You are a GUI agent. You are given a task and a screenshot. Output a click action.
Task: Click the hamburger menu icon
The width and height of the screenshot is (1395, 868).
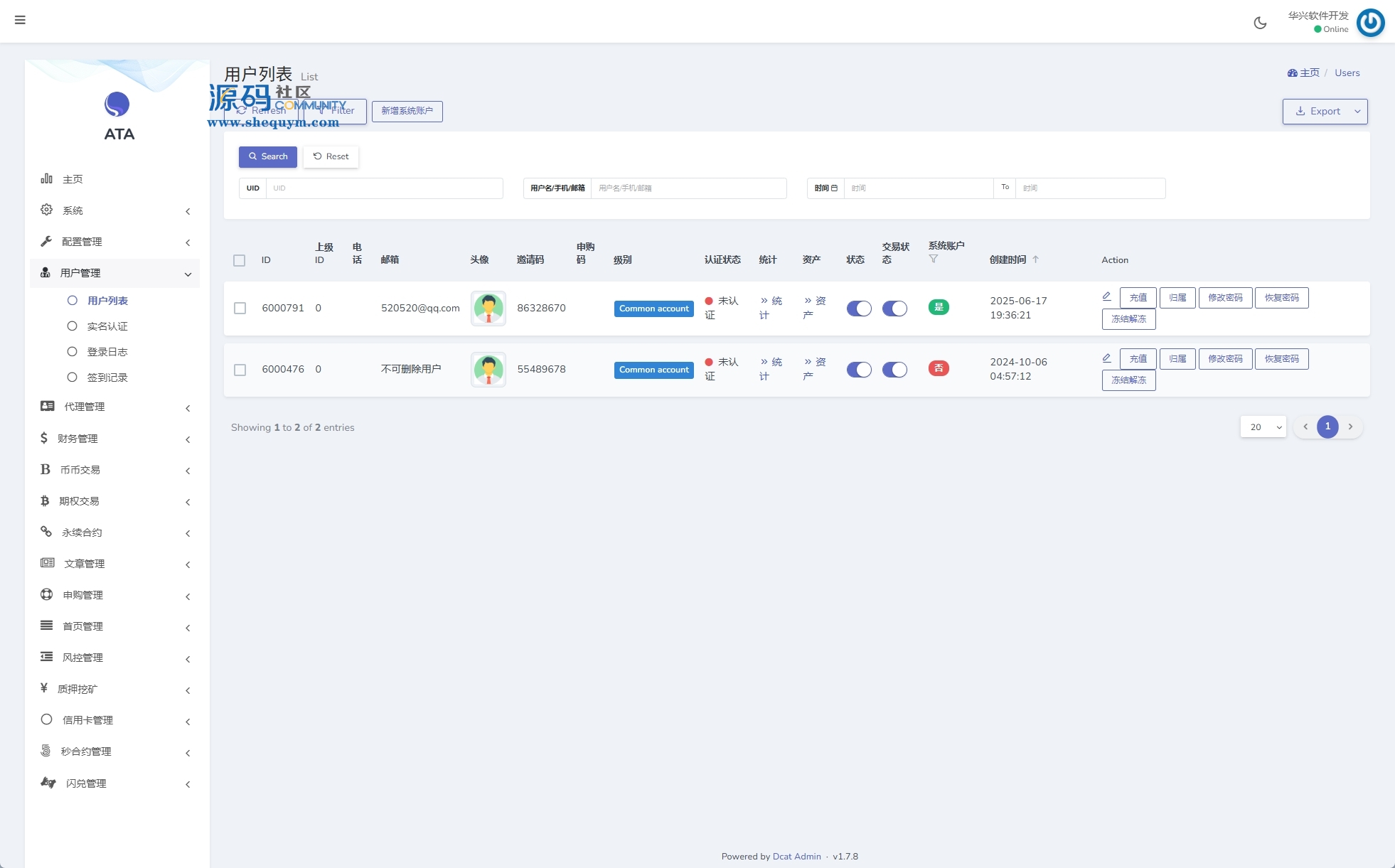pyautogui.click(x=20, y=20)
